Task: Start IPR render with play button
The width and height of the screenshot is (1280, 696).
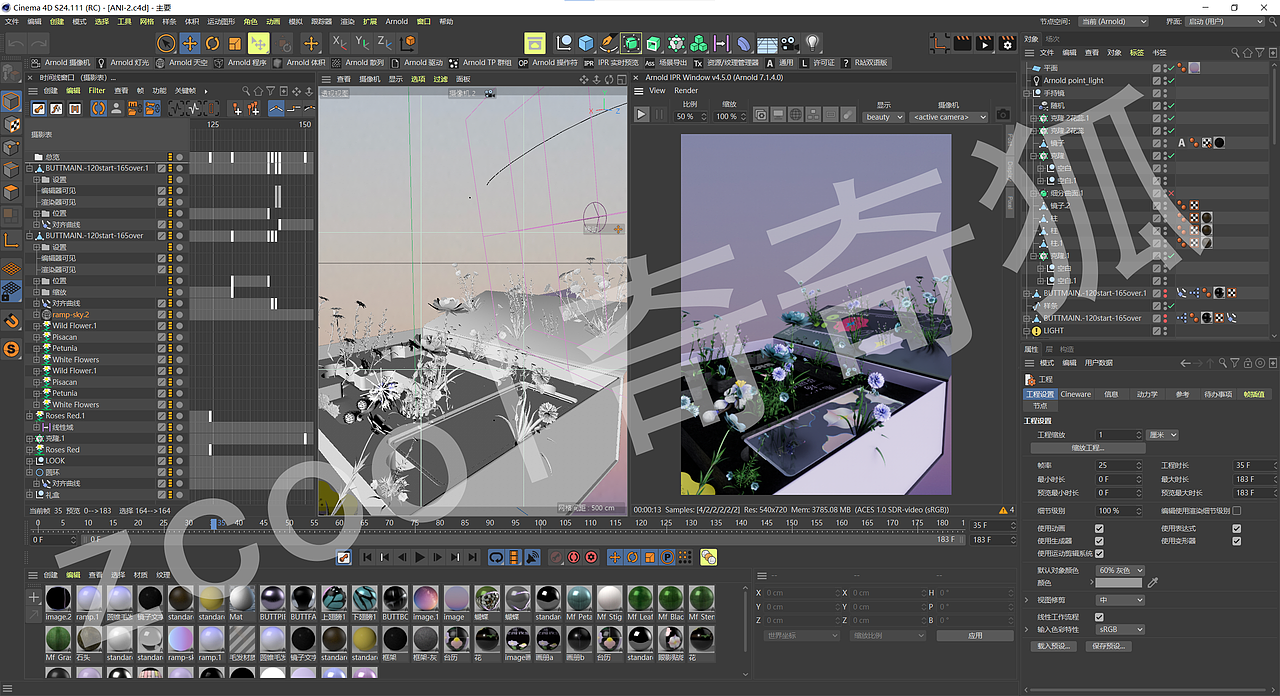Action: [x=641, y=115]
